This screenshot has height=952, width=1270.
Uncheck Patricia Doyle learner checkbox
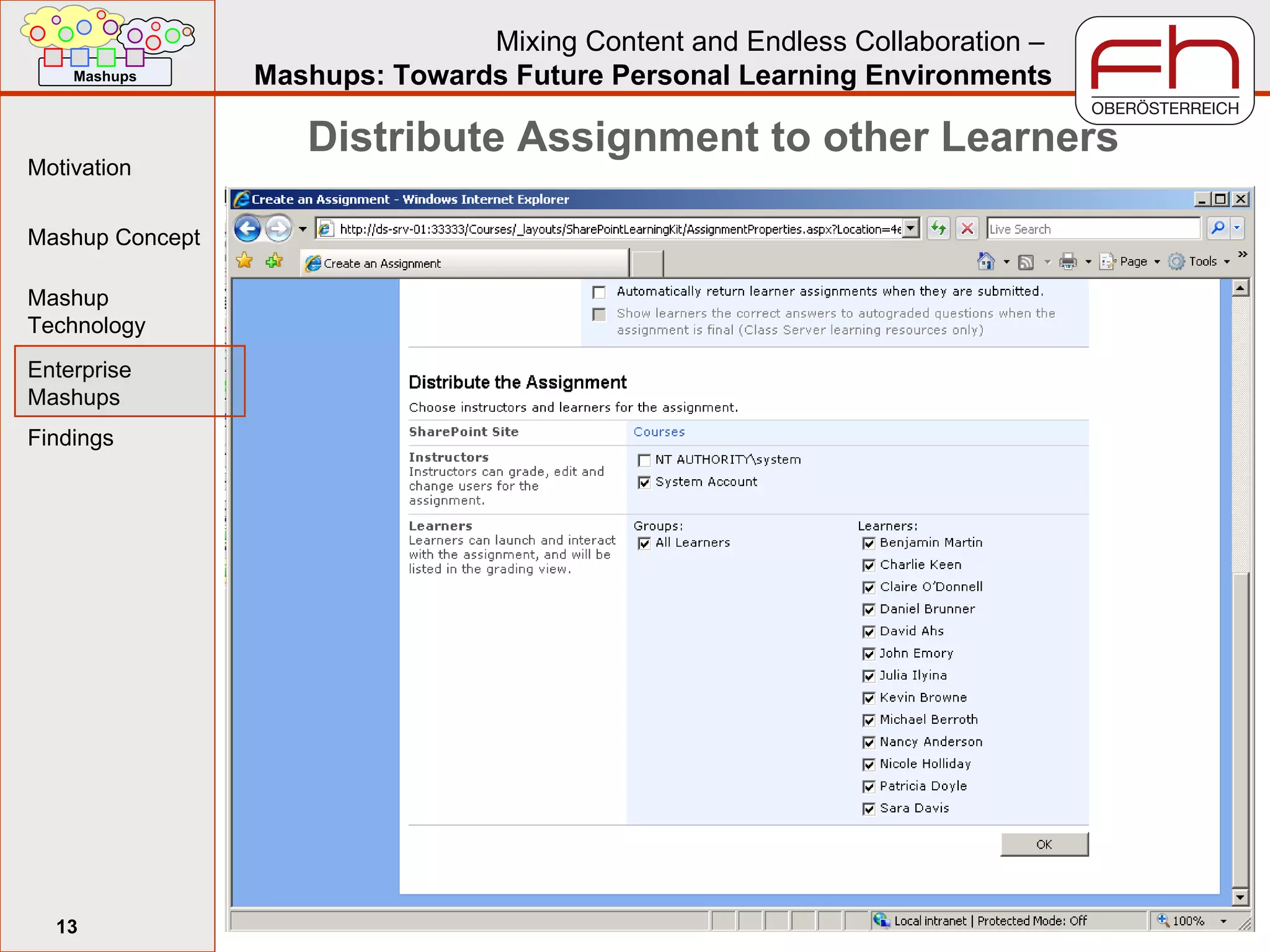869,787
